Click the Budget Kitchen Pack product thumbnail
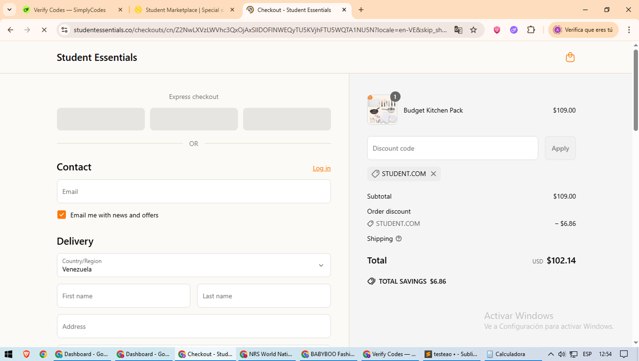 pyautogui.click(x=382, y=110)
